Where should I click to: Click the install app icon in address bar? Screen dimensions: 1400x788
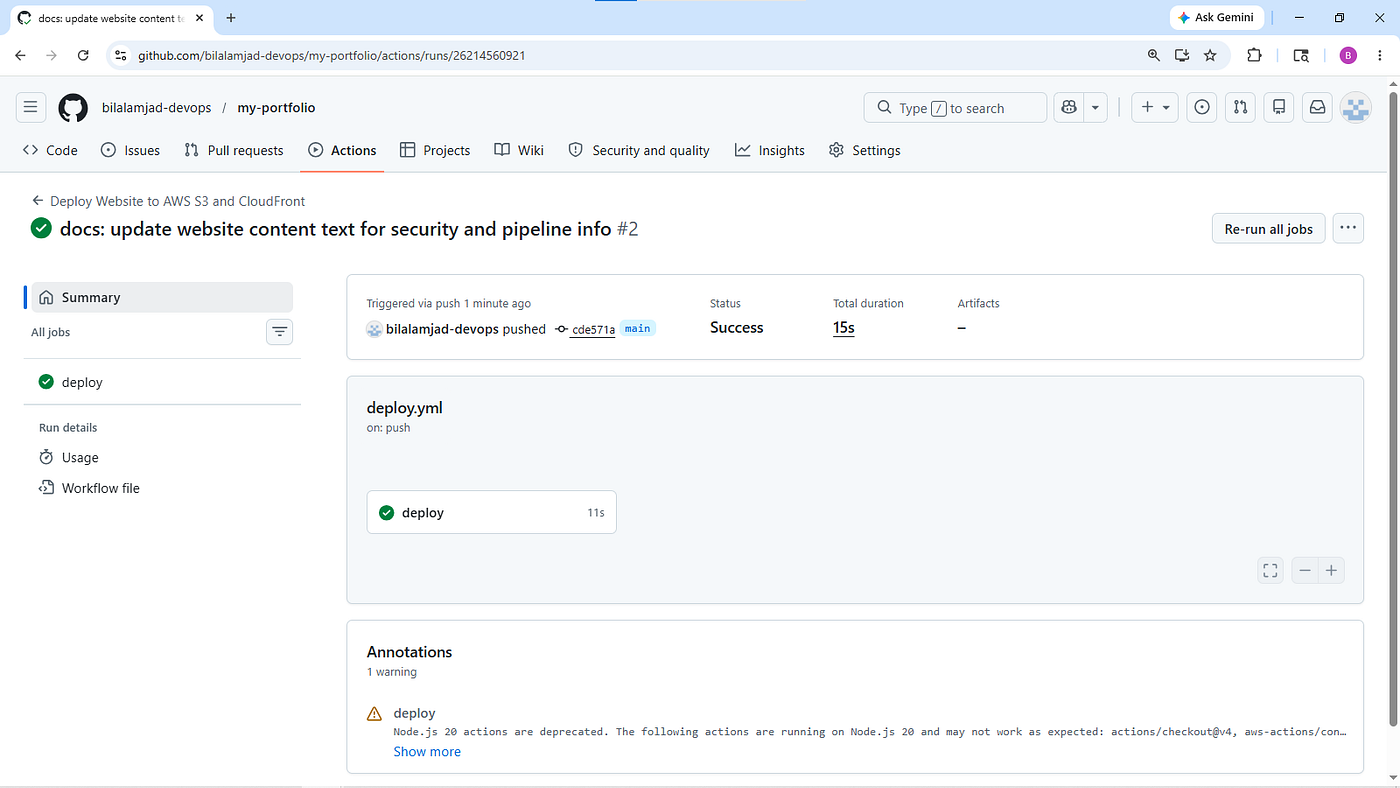pos(1182,56)
